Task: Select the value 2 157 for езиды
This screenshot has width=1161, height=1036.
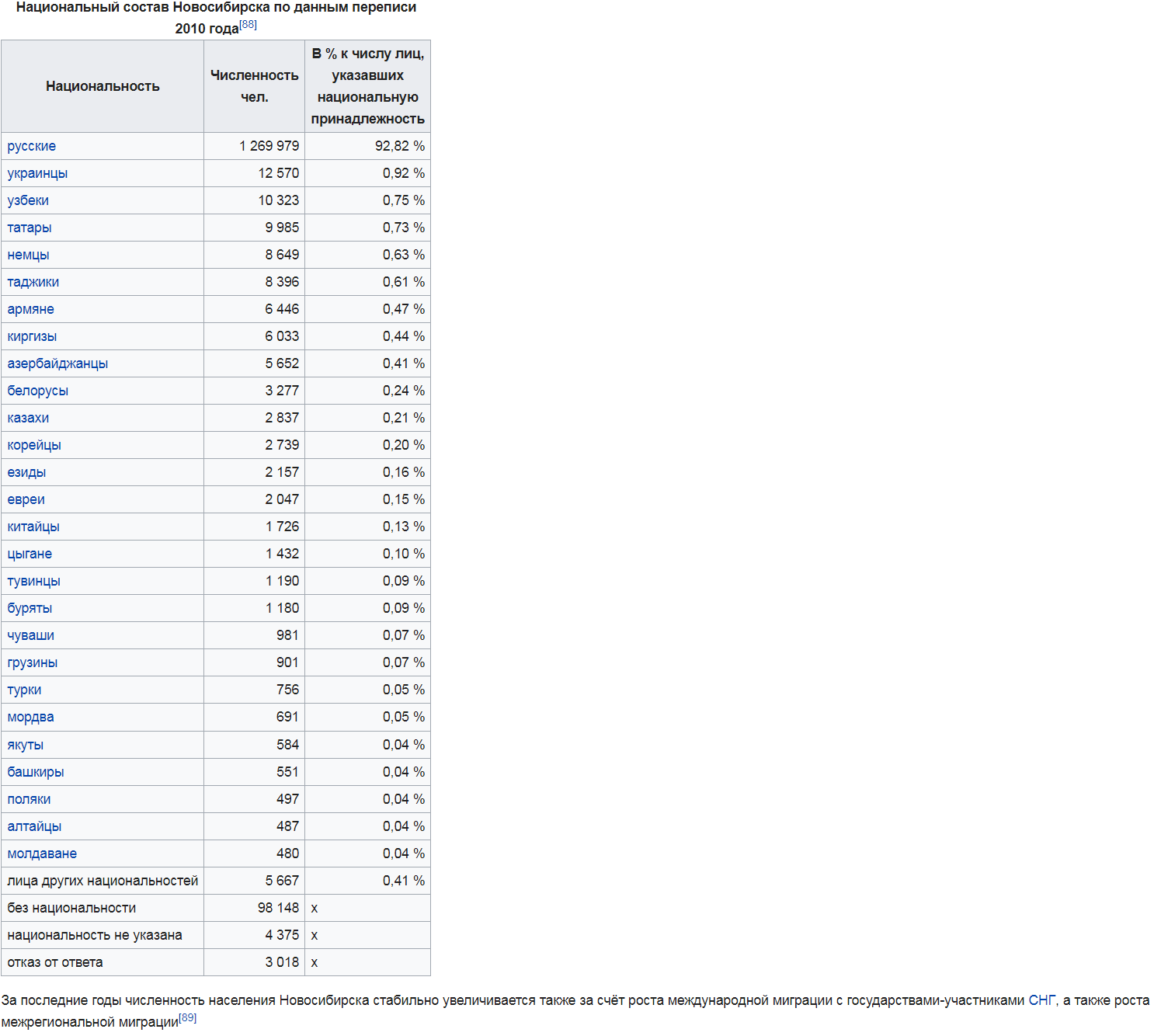Action: [x=282, y=472]
